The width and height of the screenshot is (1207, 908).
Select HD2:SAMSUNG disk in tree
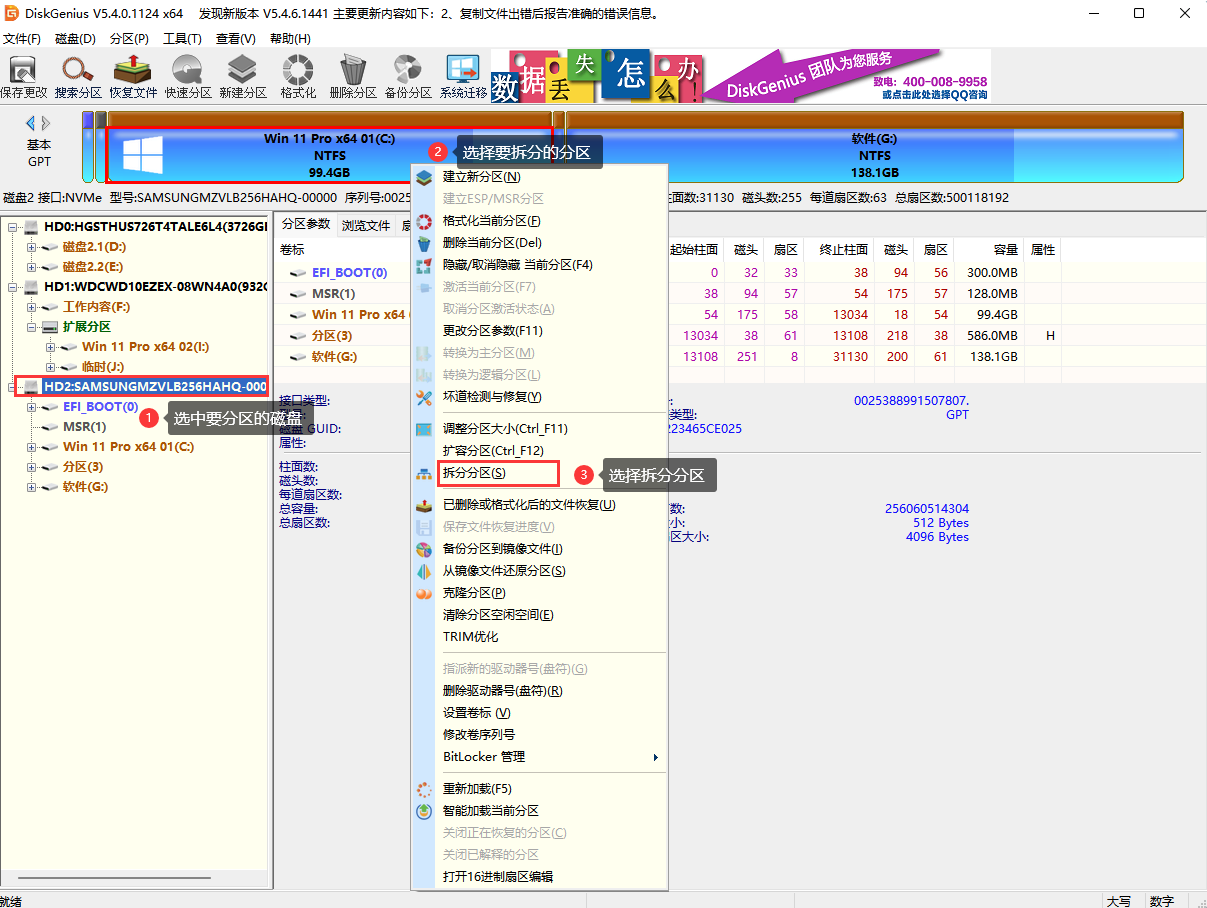155,387
